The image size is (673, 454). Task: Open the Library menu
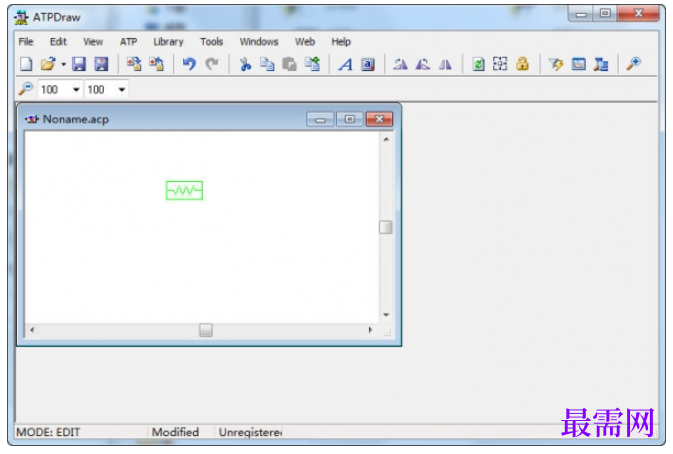[168, 42]
